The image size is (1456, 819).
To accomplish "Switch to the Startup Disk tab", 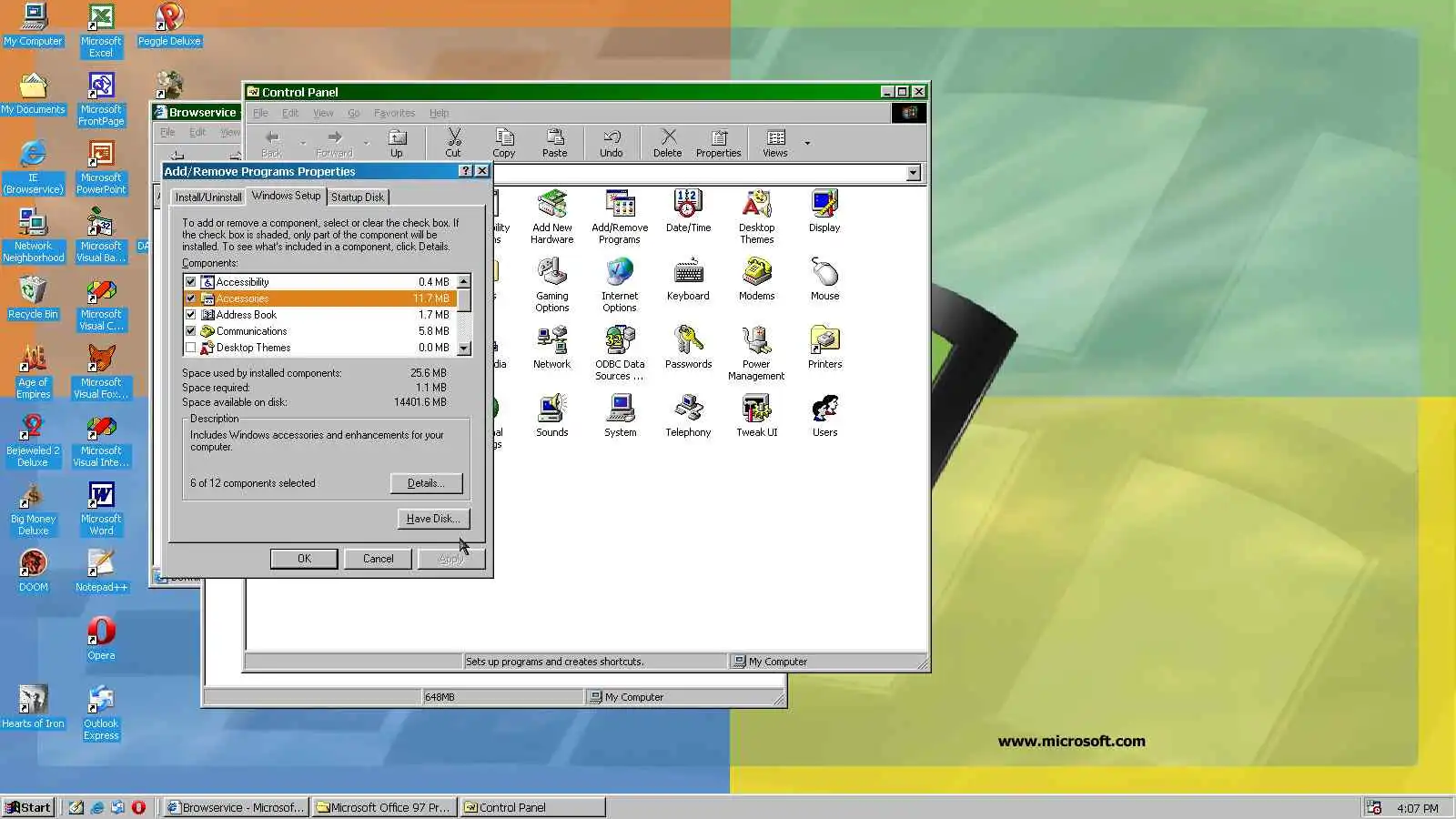I will 358,197.
